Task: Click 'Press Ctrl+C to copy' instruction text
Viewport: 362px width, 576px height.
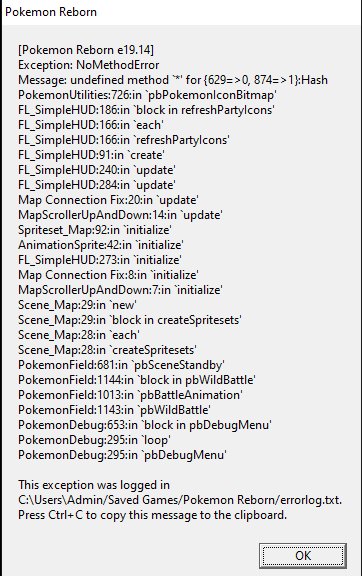Action: click(x=152, y=516)
